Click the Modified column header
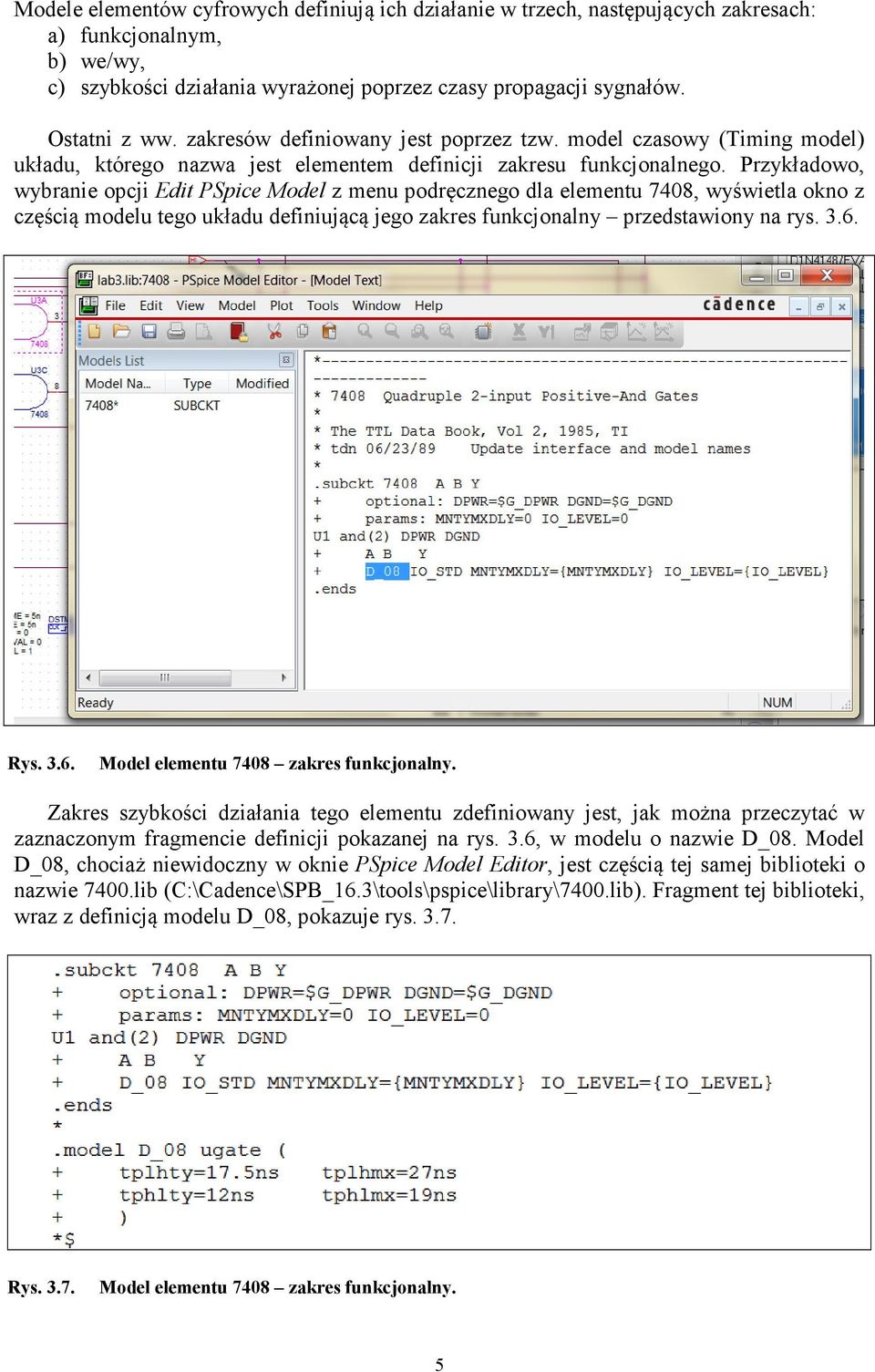The height and width of the screenshot is (1372, 875). (262, 384)
